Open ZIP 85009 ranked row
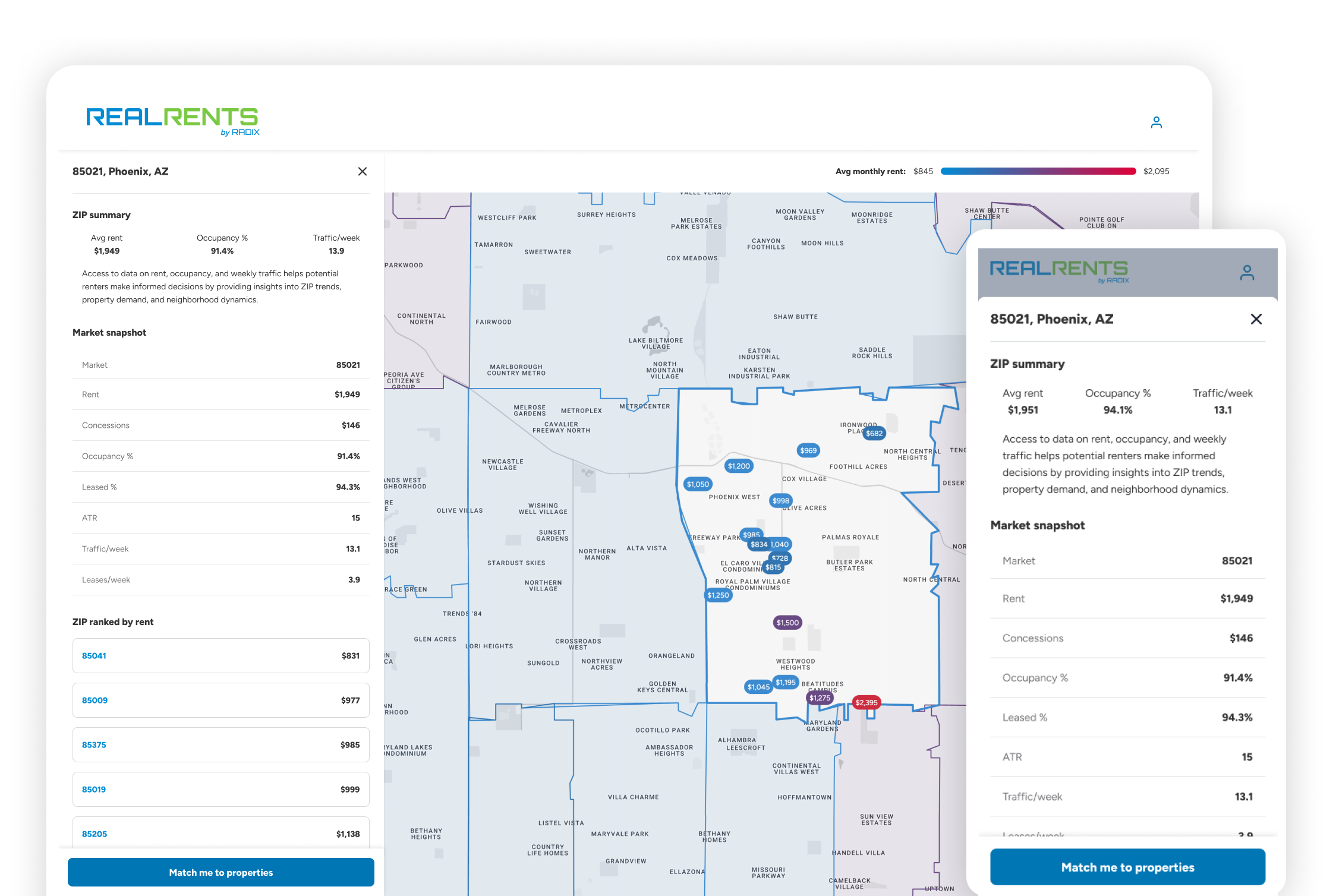The width and height of the screenshot is (1336, 896). [x=221, y=700]
